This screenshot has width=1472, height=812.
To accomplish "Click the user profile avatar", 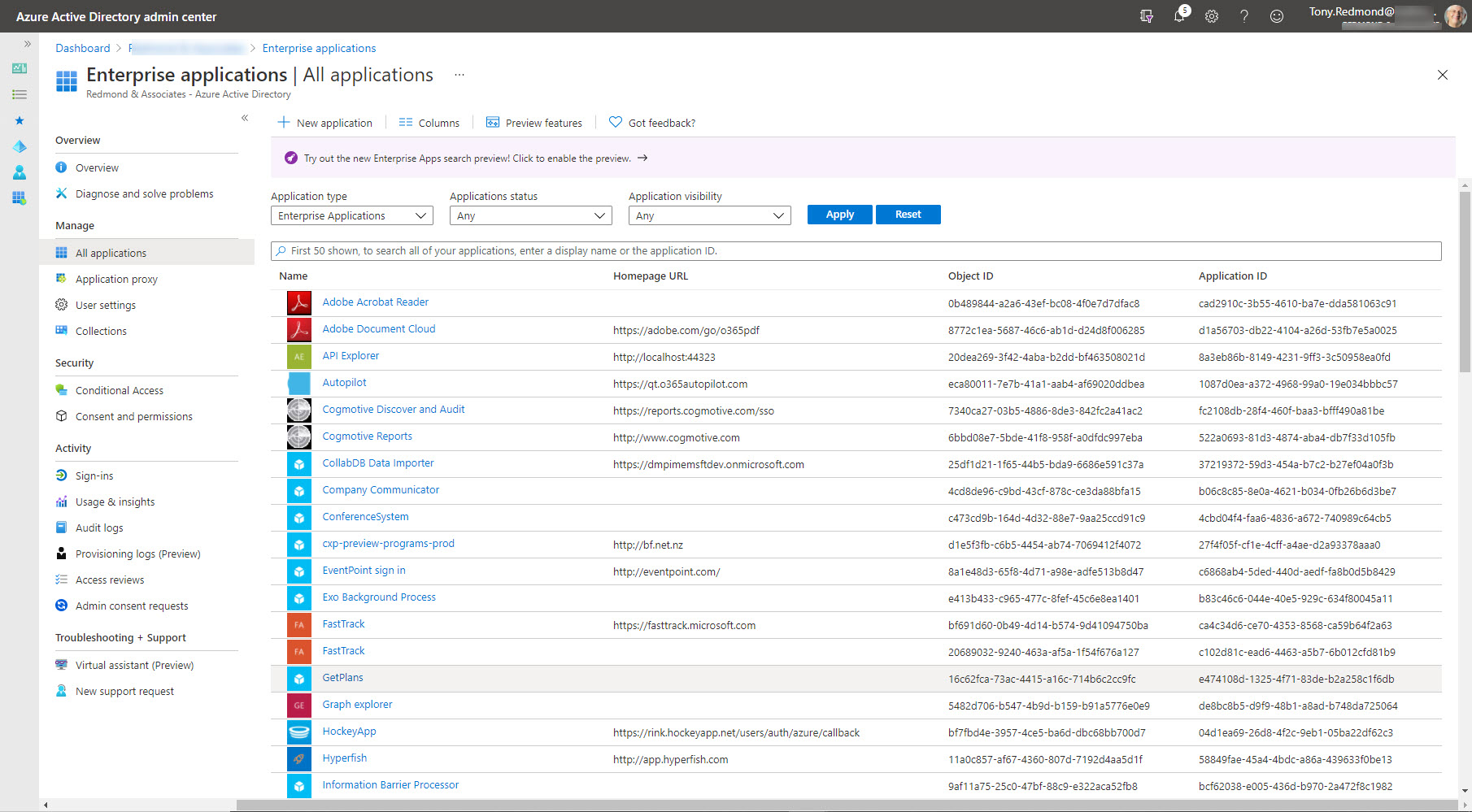I will point(1456,16).
